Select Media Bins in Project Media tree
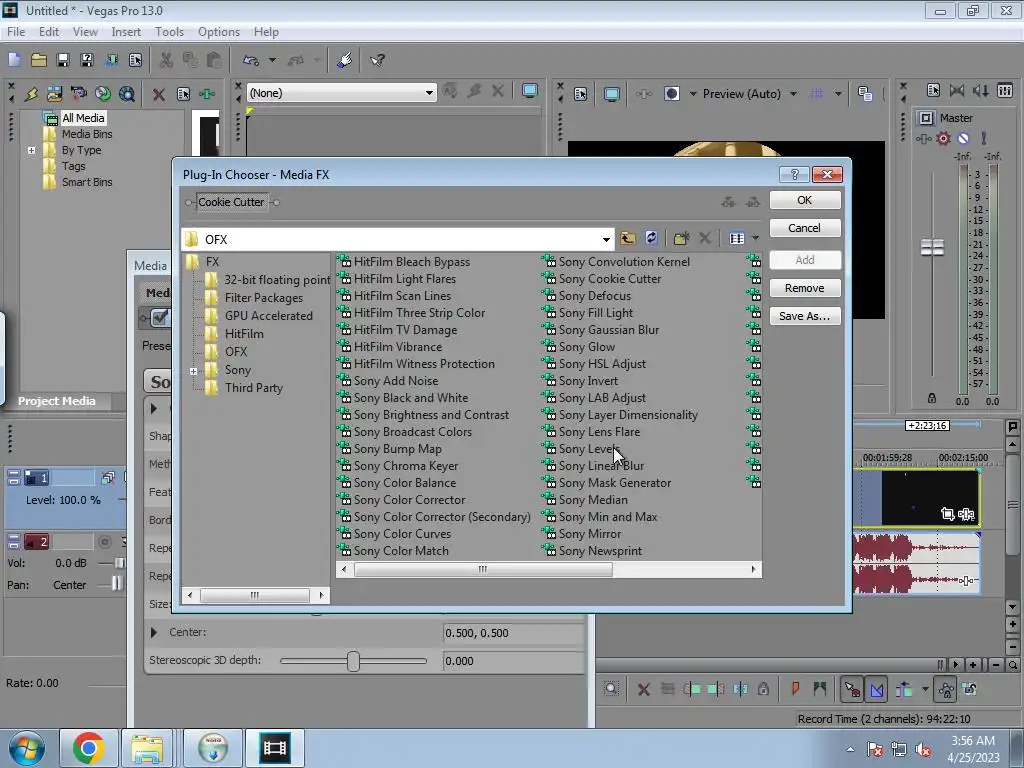1024x768 pixels. pyautogui.click(x=87, y=134)
